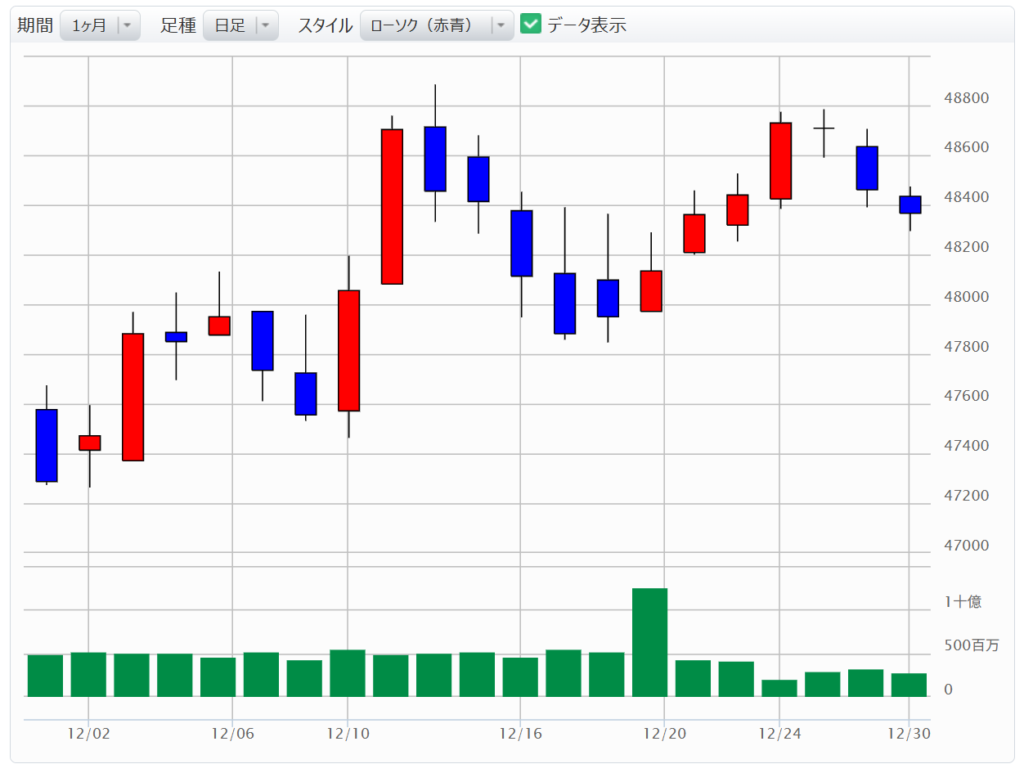Image resolution: width=1024 pixels, height=773 pixels.
Task: Select the shortest volume bar at 12/24
Action: coord(780,688)
